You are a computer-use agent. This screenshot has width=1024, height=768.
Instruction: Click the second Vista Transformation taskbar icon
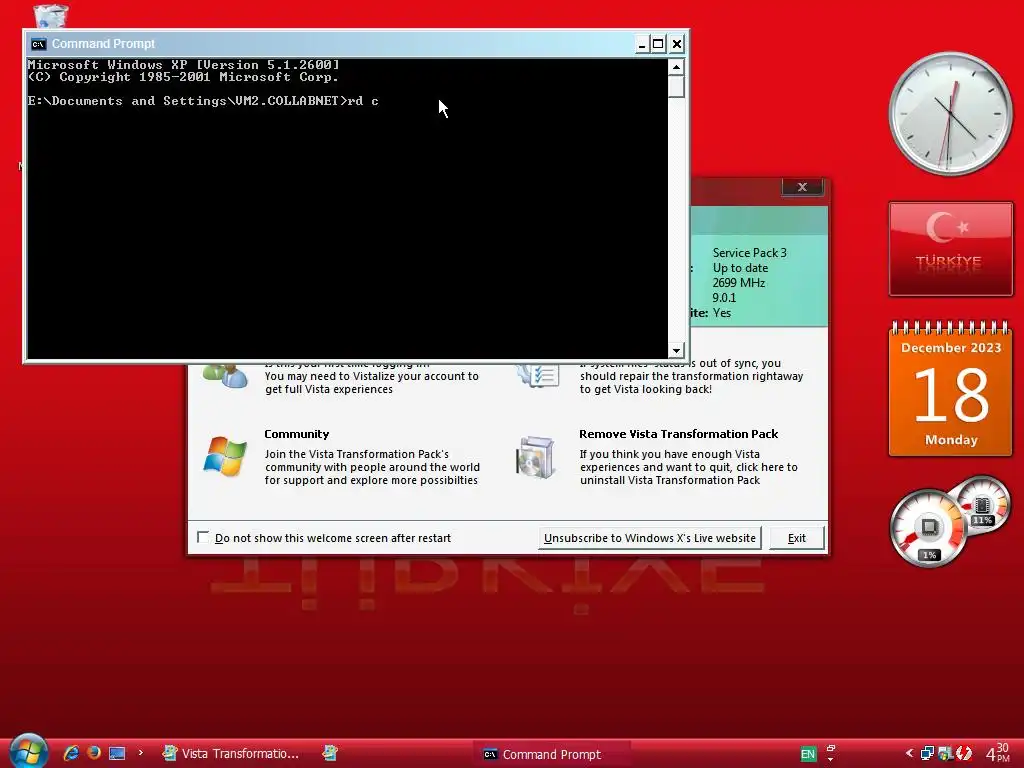click(x=330, y=753)
